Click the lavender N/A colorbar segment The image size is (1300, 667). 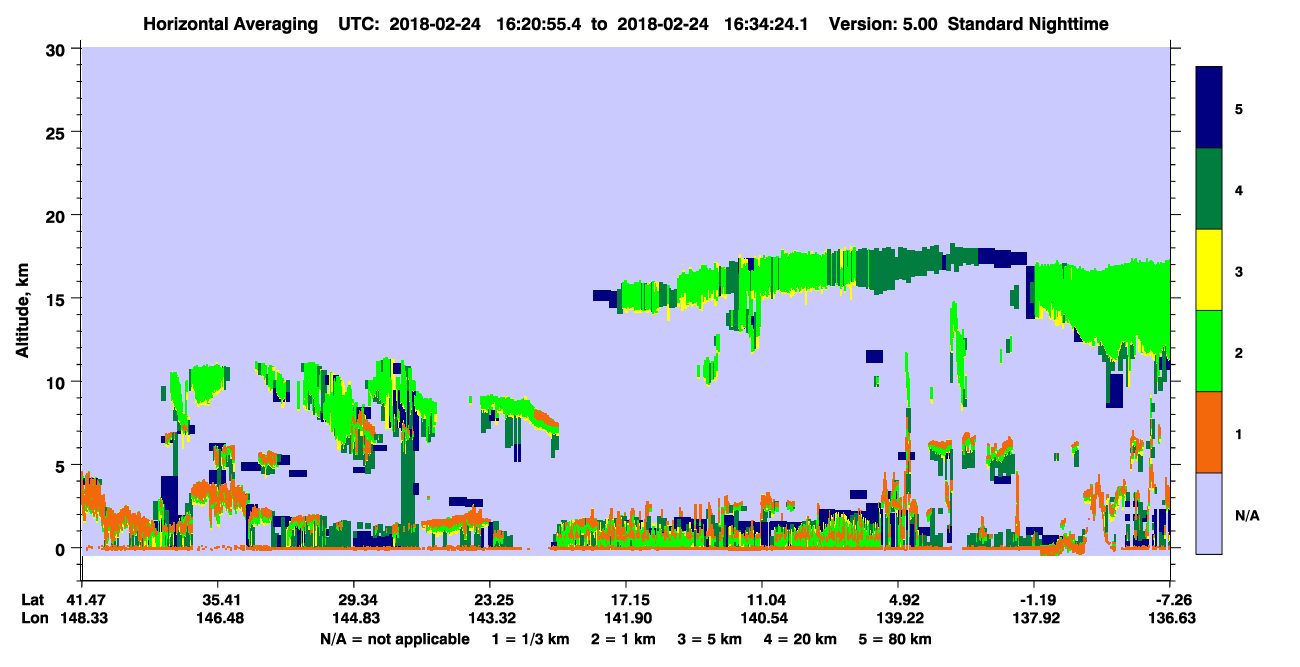coord(1209,513)
